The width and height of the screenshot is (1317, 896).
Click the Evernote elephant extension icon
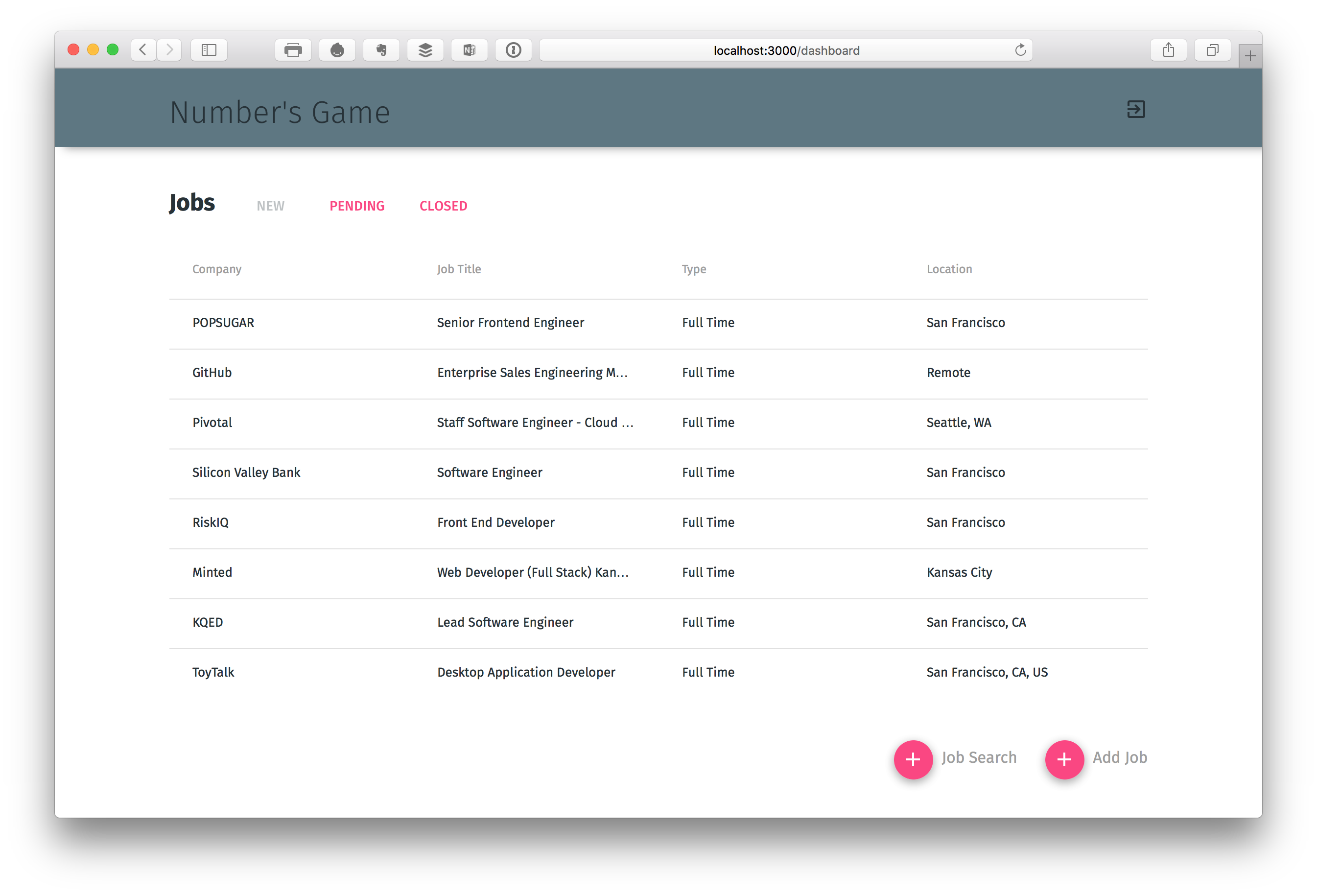381,50
